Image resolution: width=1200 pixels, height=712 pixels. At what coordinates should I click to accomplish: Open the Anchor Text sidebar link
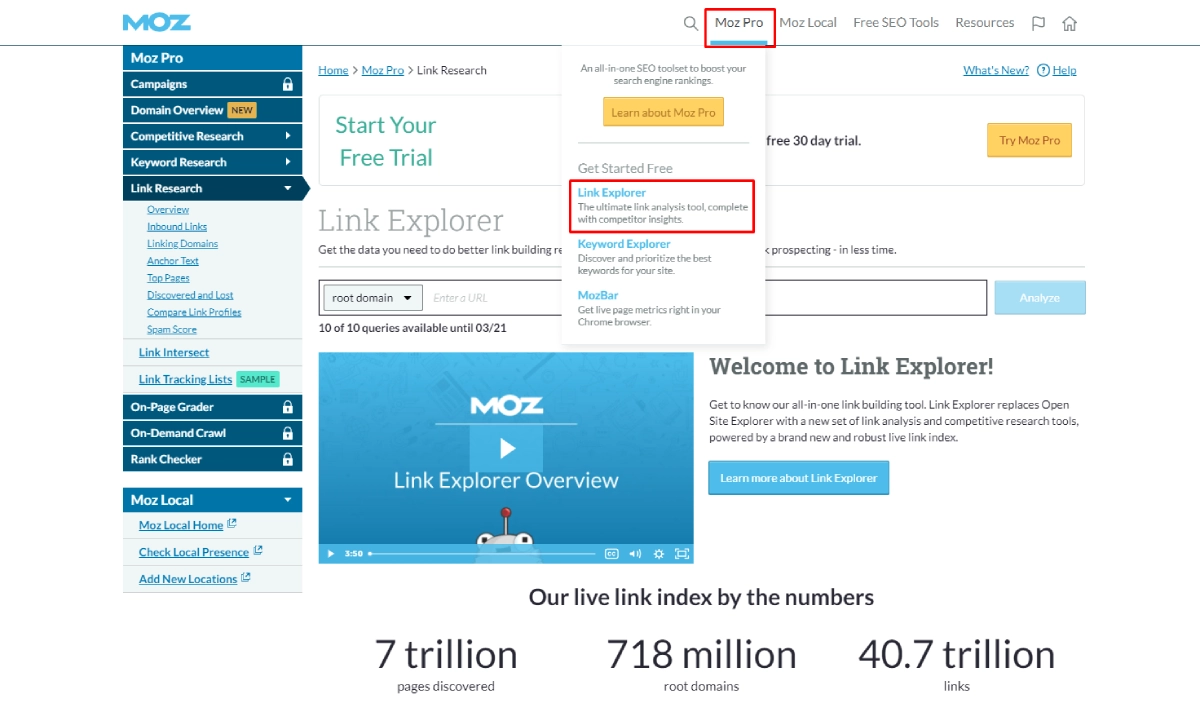click(173, 261)
